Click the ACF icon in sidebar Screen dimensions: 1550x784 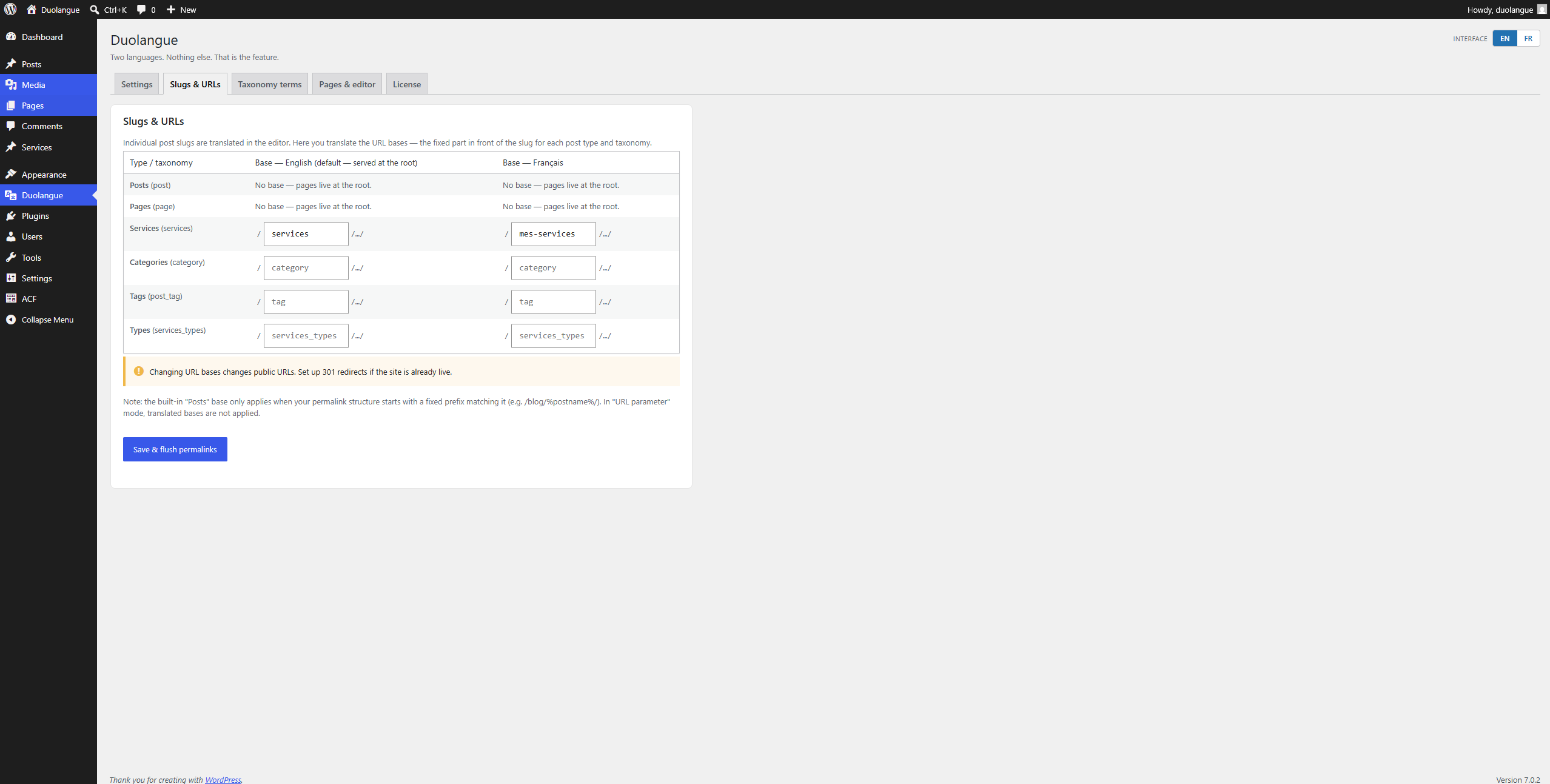(11, 298)
